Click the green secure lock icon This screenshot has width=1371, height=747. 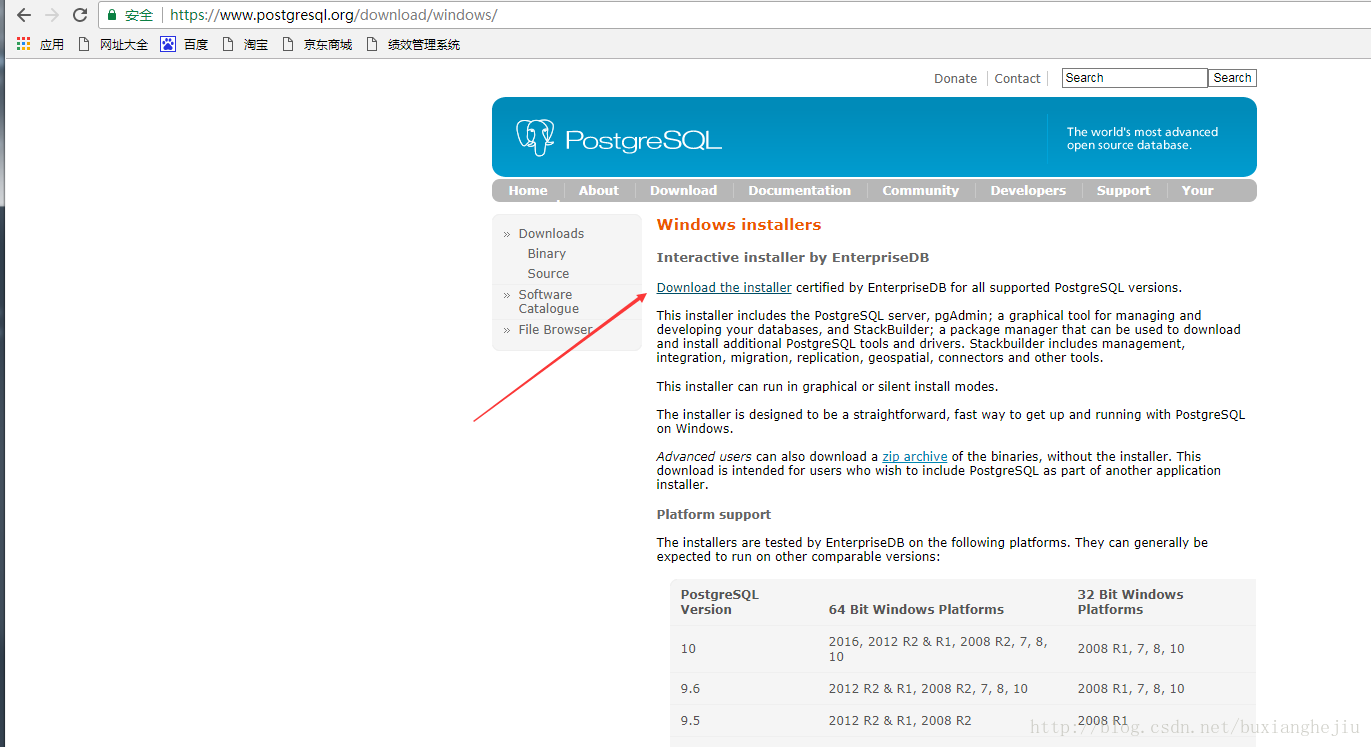pos(112,15)
